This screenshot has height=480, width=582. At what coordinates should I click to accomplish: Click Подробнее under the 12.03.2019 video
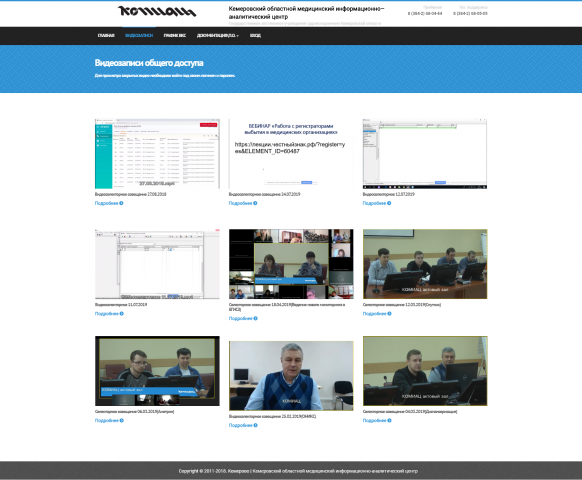pos(377,314)
